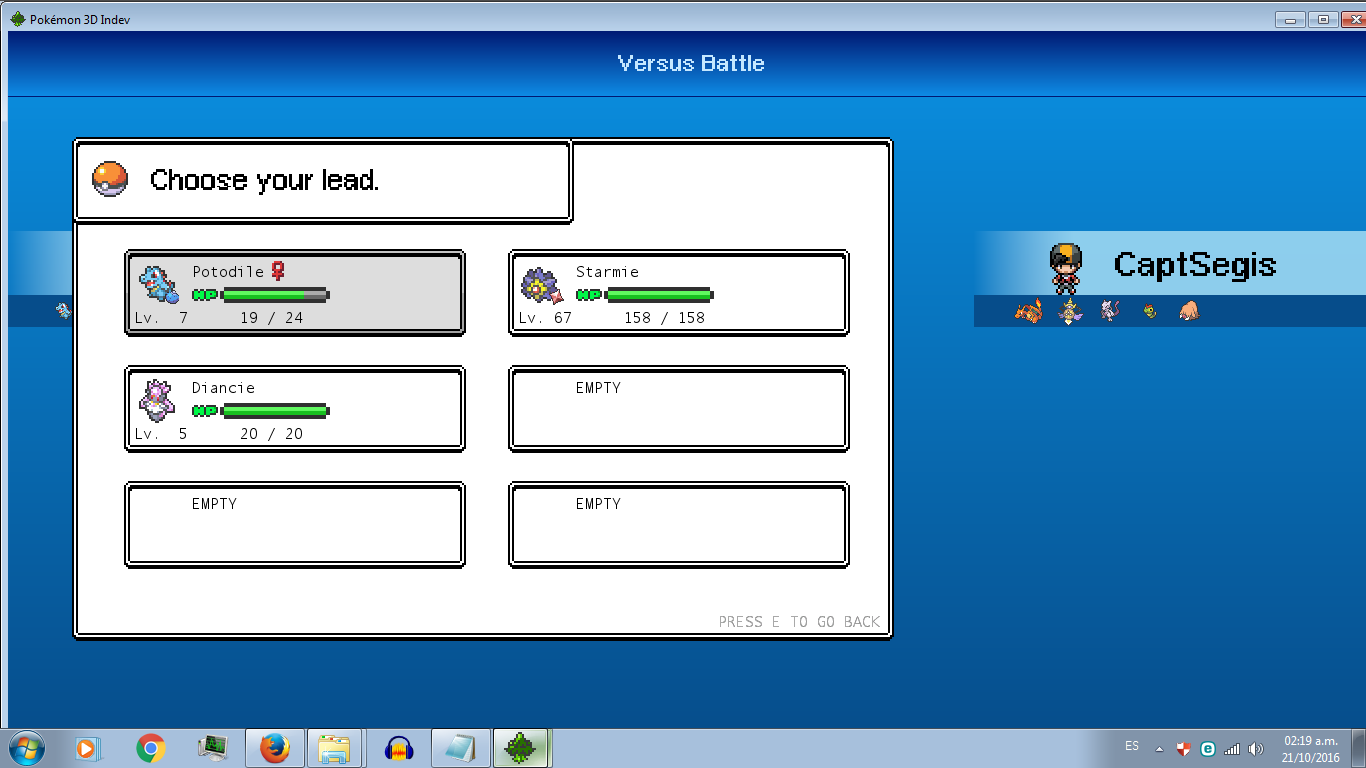Click opponent's Charizard icon
This screenshot has width=1366, height=768.
[x=1029, y=311]
